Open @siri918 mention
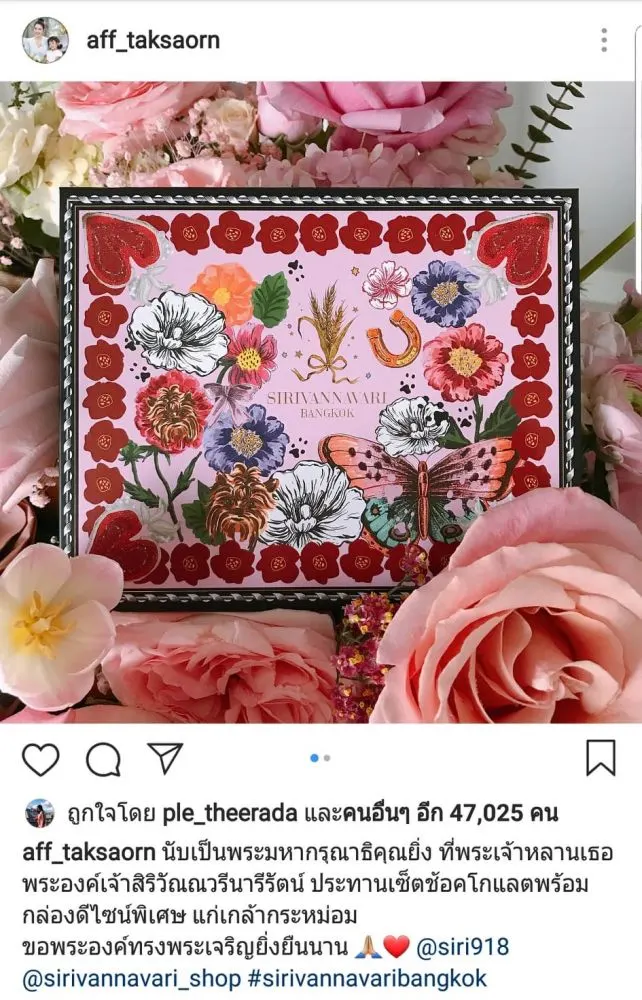 click(462, 947)
